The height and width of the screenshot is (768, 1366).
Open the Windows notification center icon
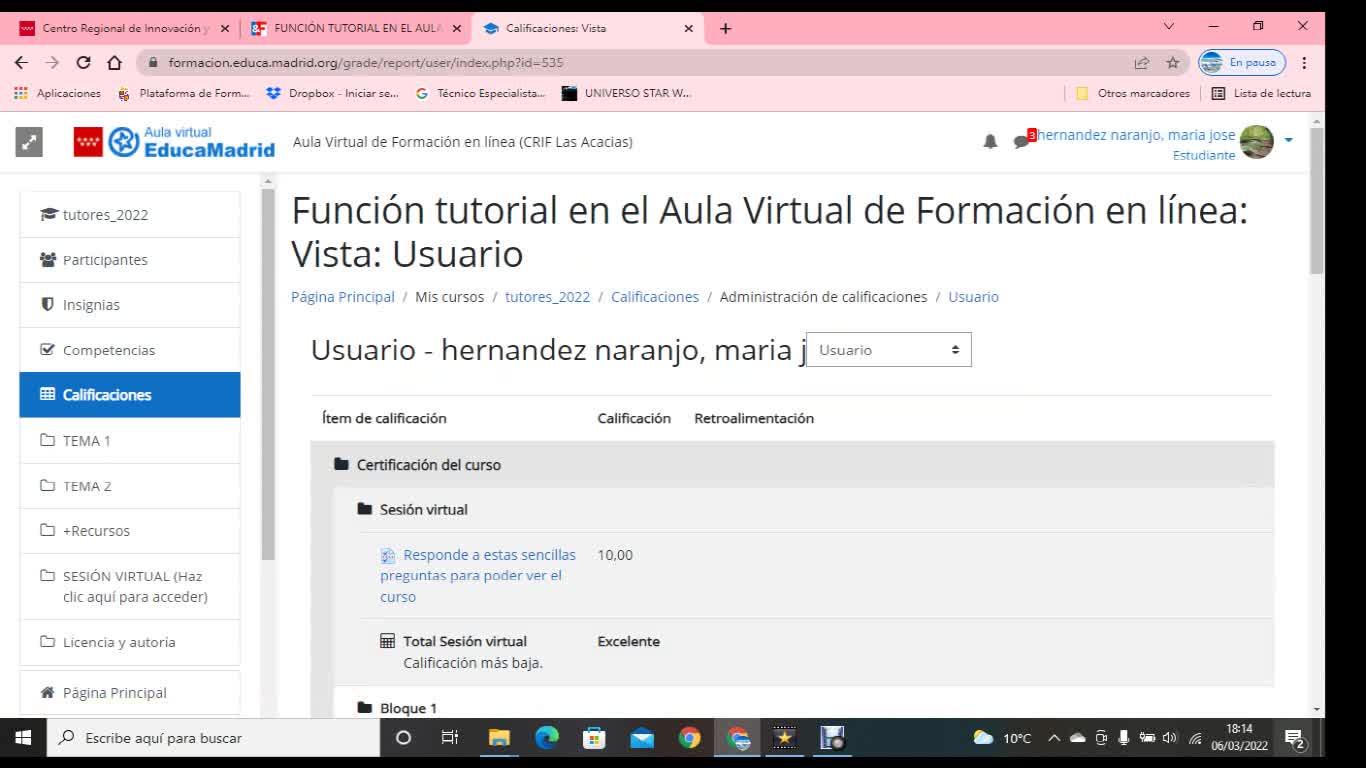click(x=1297, y=739)
